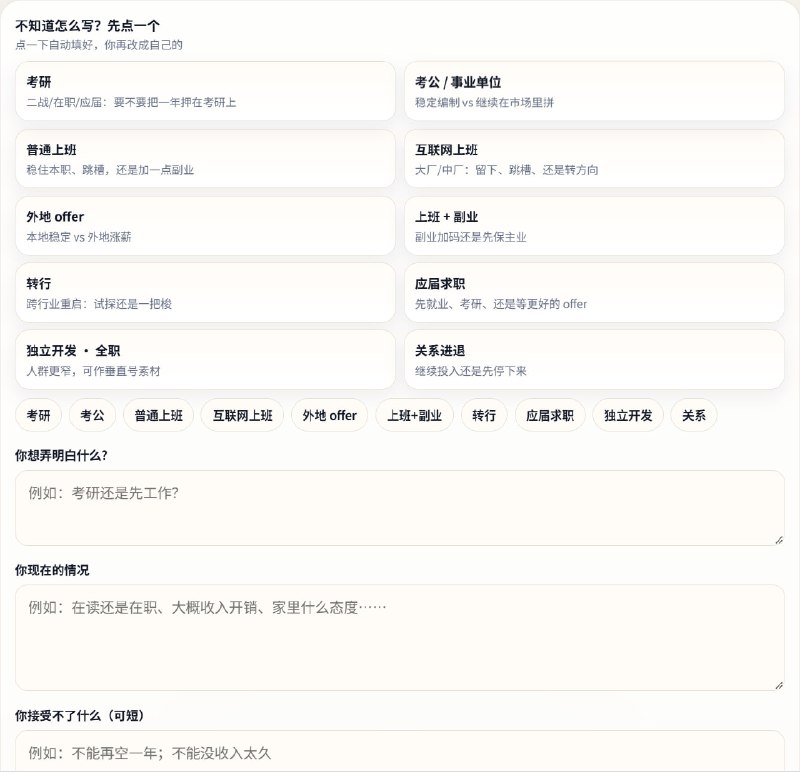Image resolution: width=800 pixels, height=774 pixels.
Task: Select the 关系进退 template card
Action: pos(594,360)
